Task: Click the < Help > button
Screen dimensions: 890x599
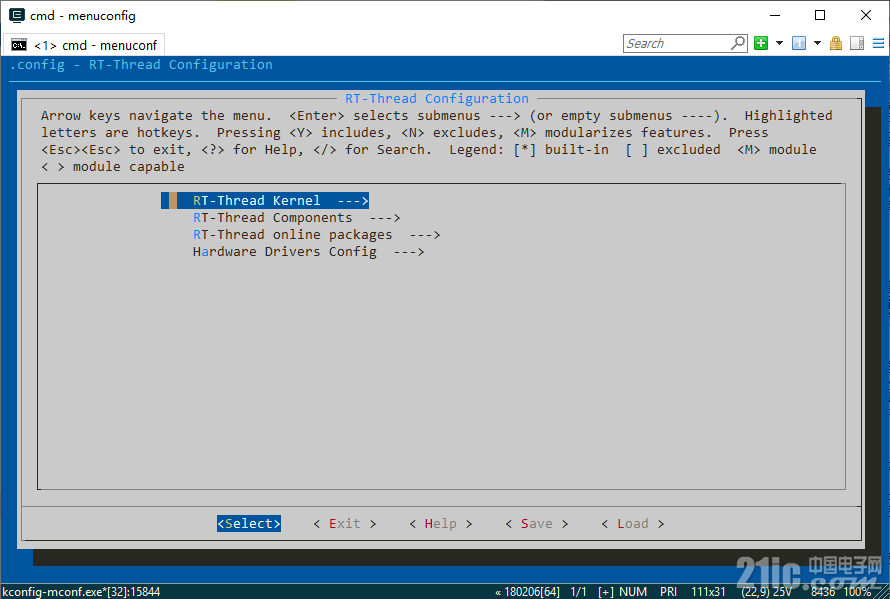Action: click(x=440, y=523)
